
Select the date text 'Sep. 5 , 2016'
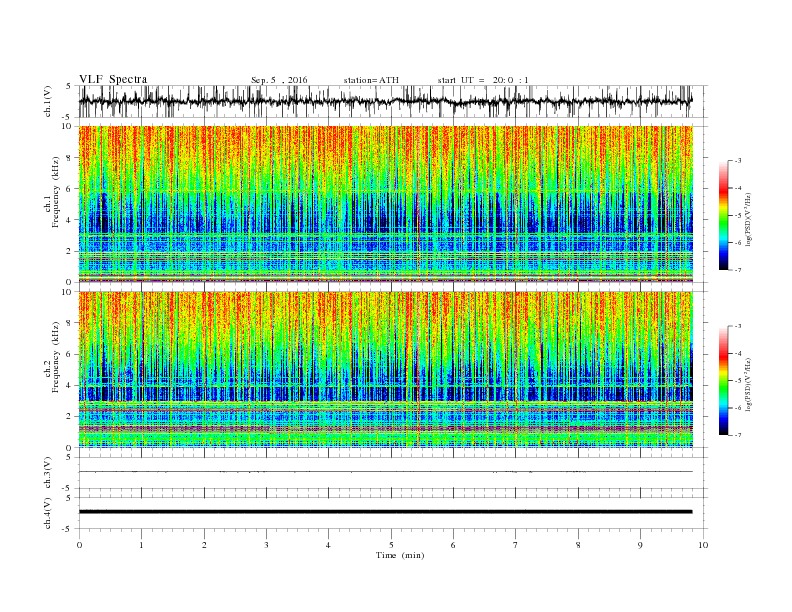click(x=279, y=80)
